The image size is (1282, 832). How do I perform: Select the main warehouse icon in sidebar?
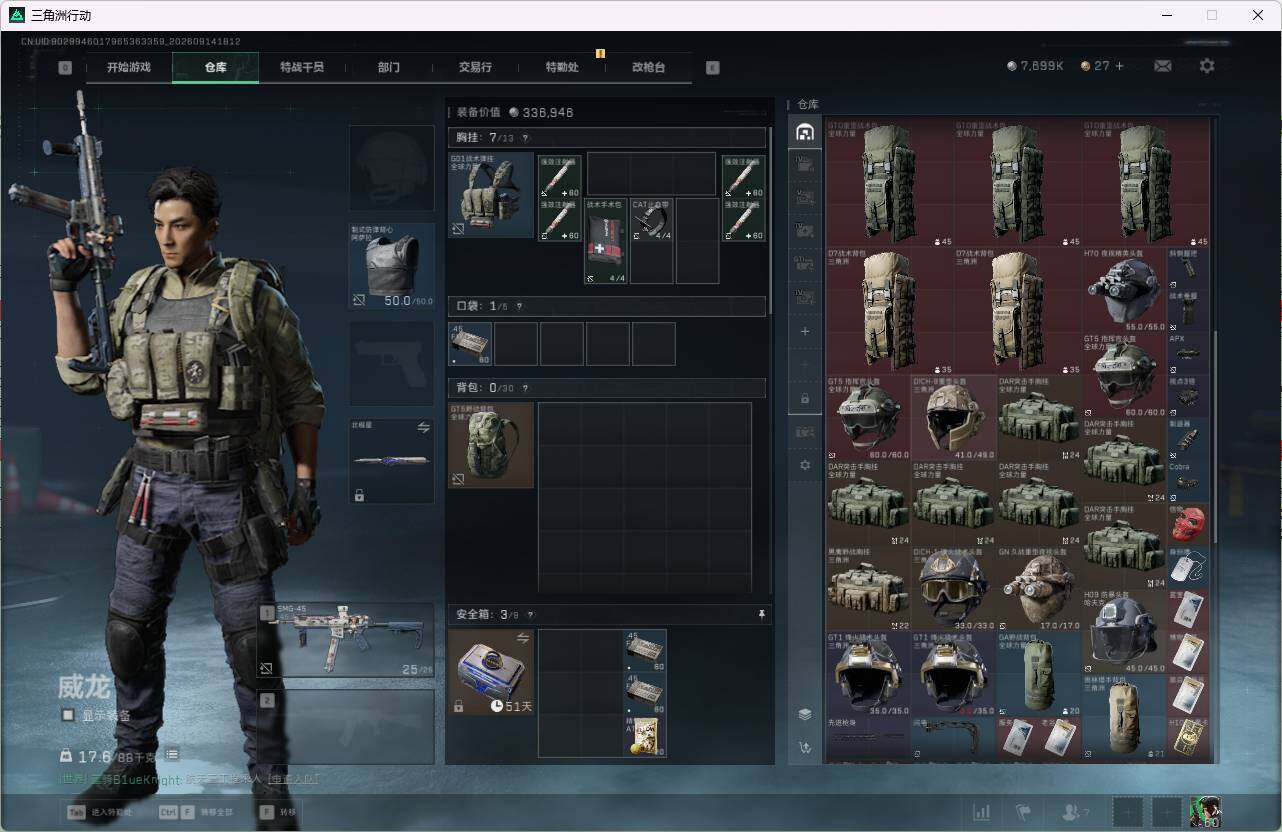(805, 132)
